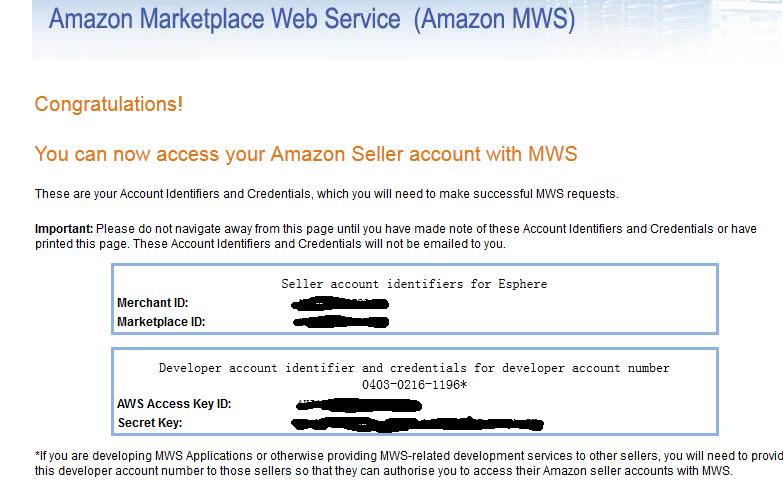Click the Secret Key label
Viewport: 783px width, 502px height.
point(150,423)
